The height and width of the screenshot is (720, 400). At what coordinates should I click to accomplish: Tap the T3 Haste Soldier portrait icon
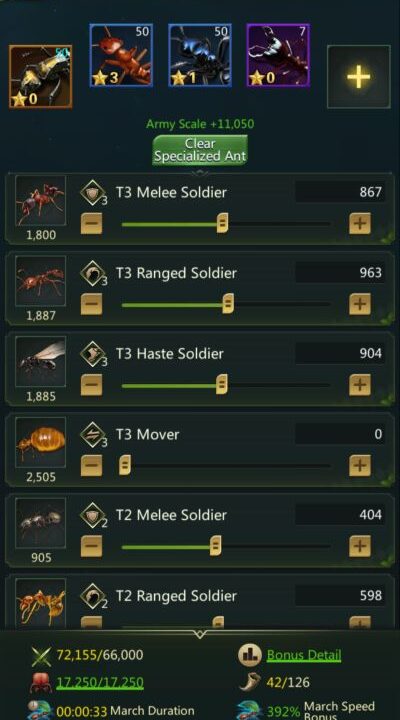coord(40,361)
